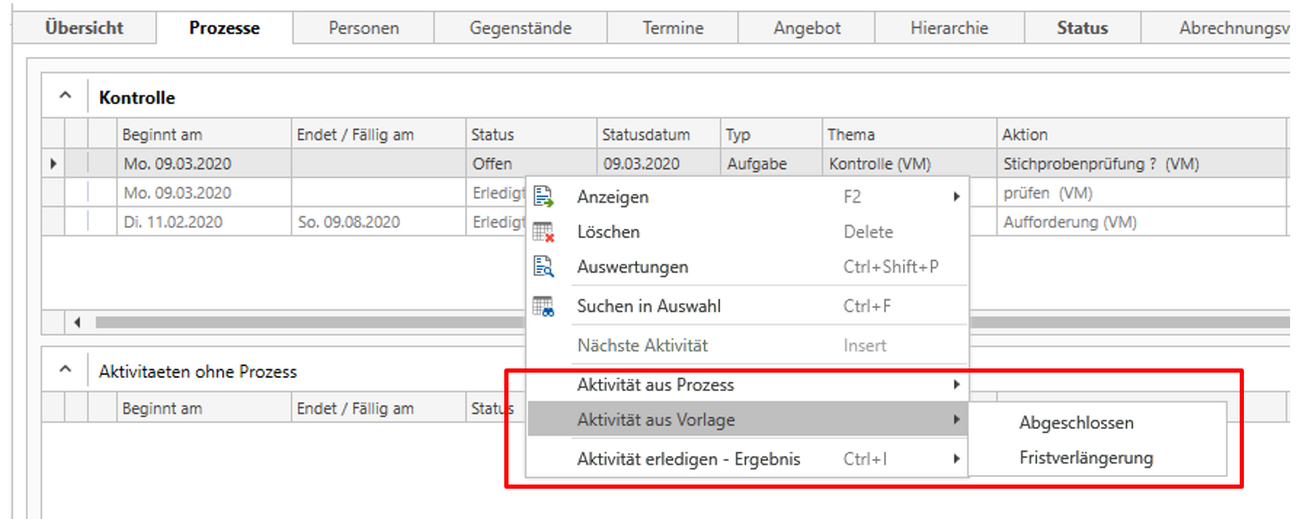Screen dimensions: 1296x519
Task: Click the Aufgabe type cell
Action: (771, 164)
